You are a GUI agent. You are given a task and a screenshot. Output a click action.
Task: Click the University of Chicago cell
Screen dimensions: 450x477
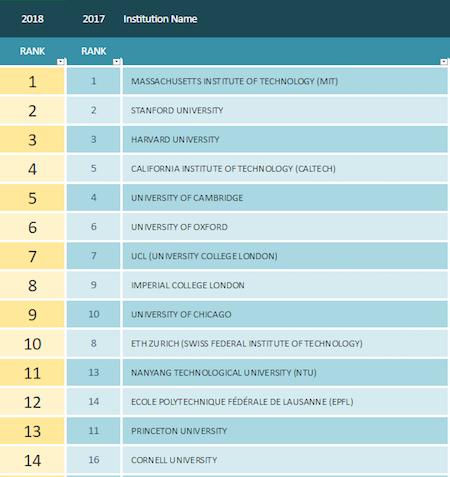click(285, 314)
